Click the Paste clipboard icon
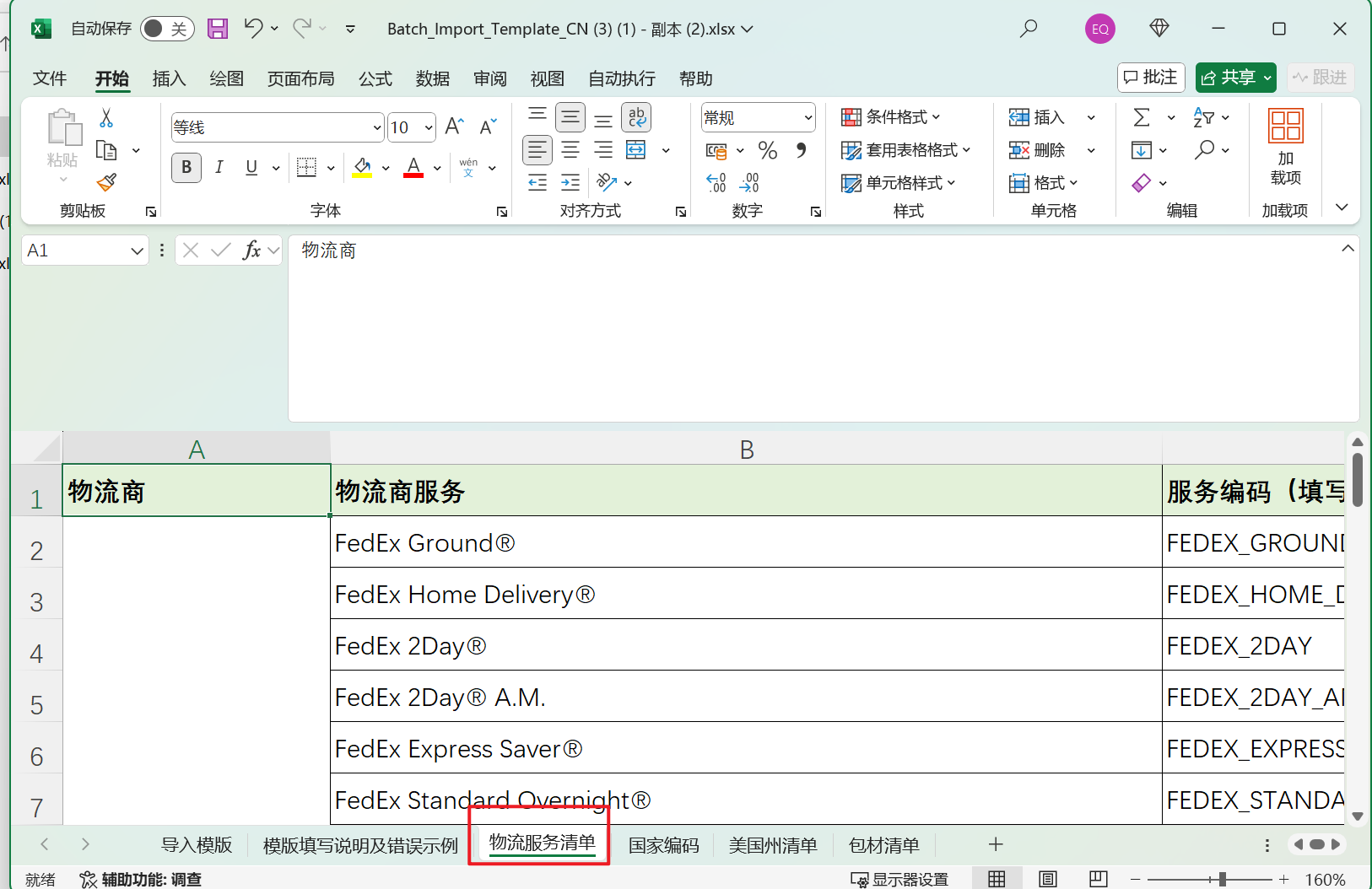The height and width of the screenshot is (889, 1372). coord(63,127)
